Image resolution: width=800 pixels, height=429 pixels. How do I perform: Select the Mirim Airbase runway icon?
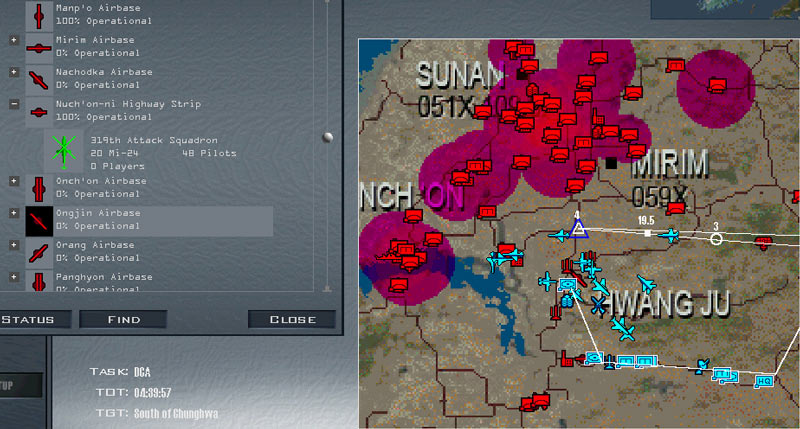pyautogui.click(x=39, y=48)
